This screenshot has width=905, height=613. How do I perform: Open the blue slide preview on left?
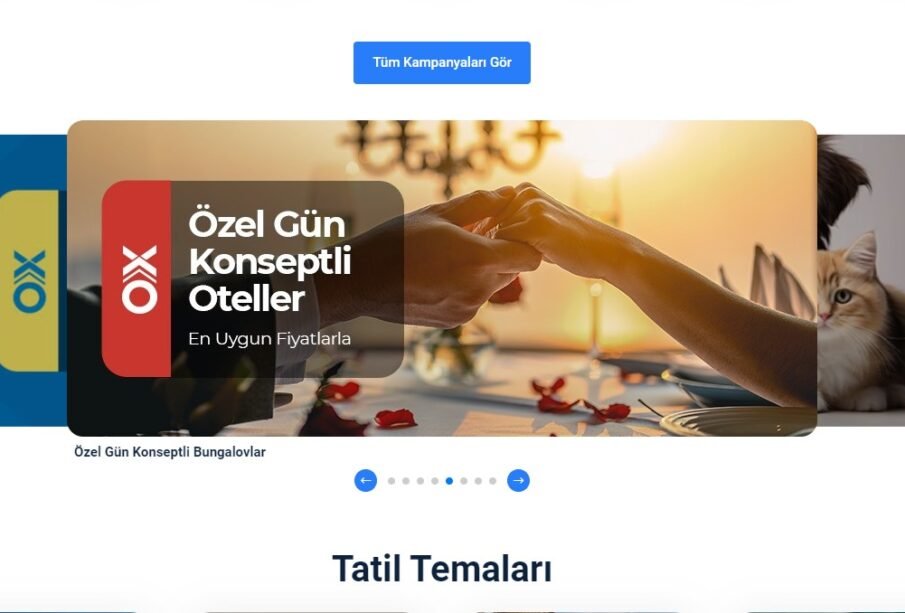pos(33,281)
